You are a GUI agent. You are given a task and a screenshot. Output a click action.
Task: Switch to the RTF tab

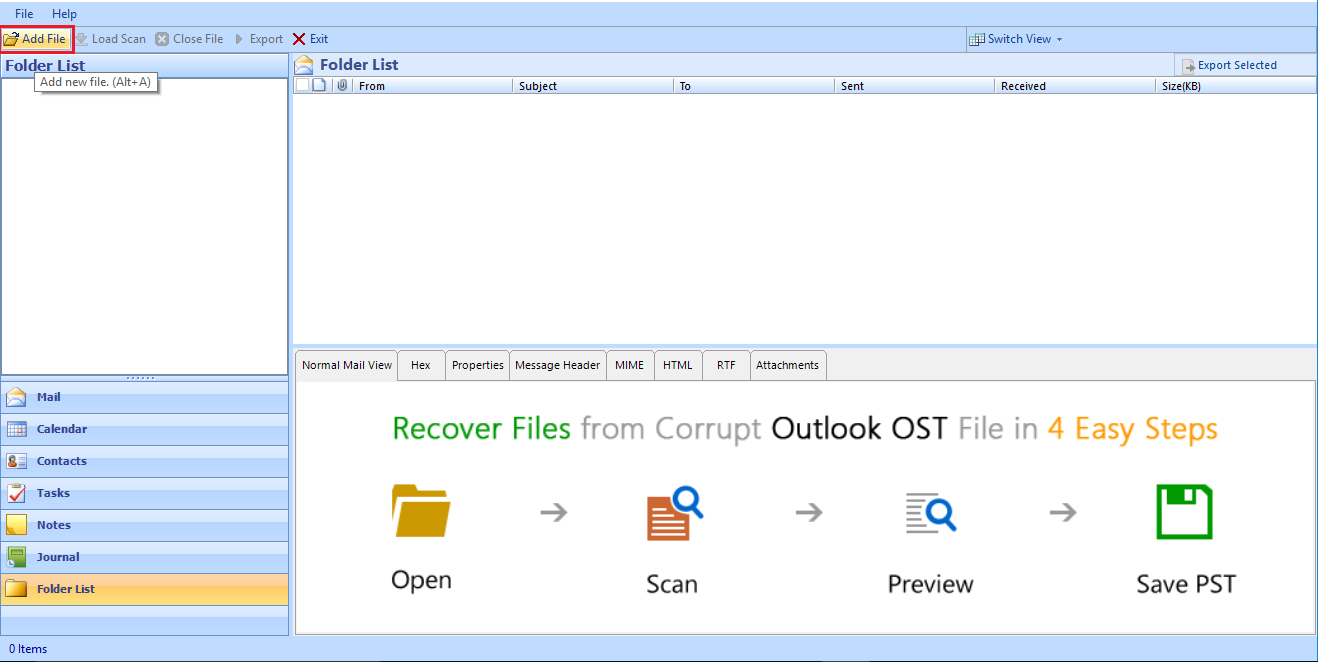pyautogui.click(x=726, y=365)
